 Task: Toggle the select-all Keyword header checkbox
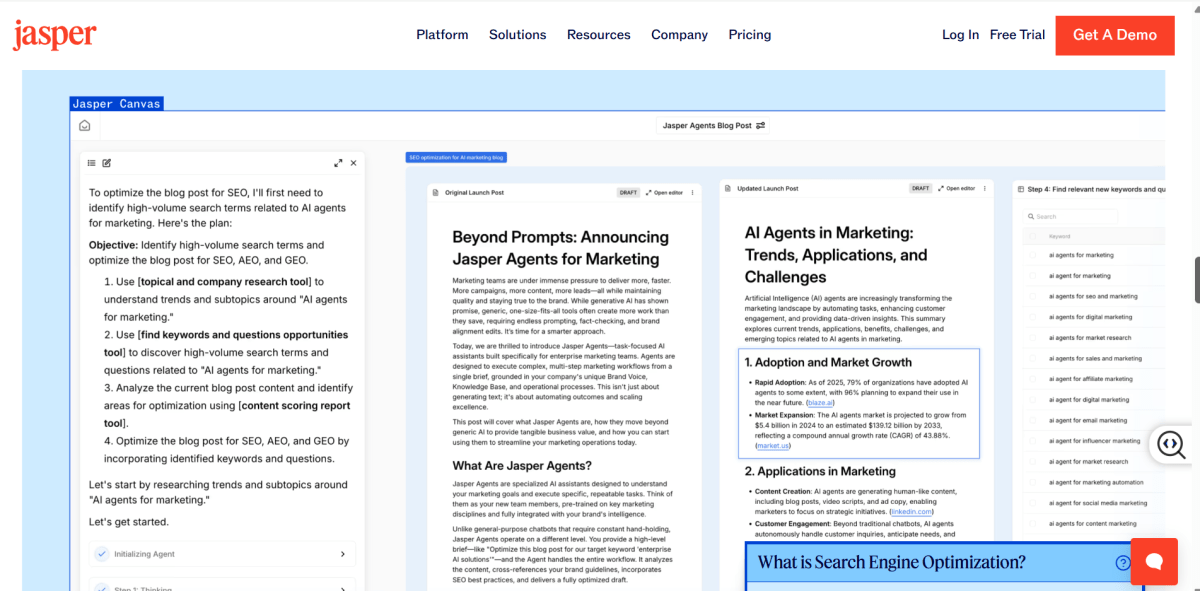1033,237
